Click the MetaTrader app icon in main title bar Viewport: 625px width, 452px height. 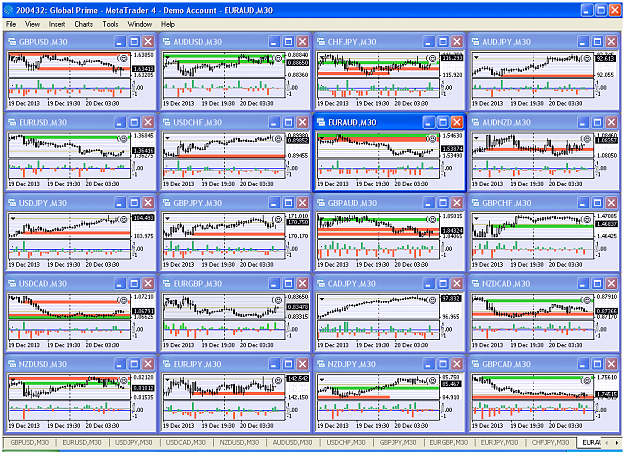[8, 10]
